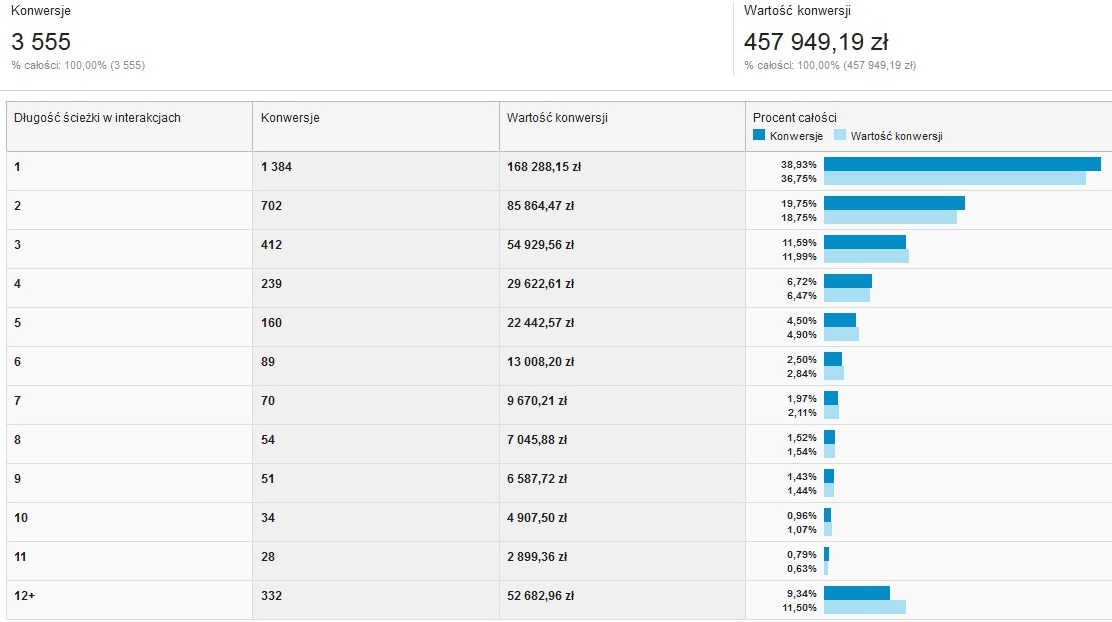Click the Konwersje scorecard title at top
The height and width of the screenshot is (622, 1112).
point(40,11)
